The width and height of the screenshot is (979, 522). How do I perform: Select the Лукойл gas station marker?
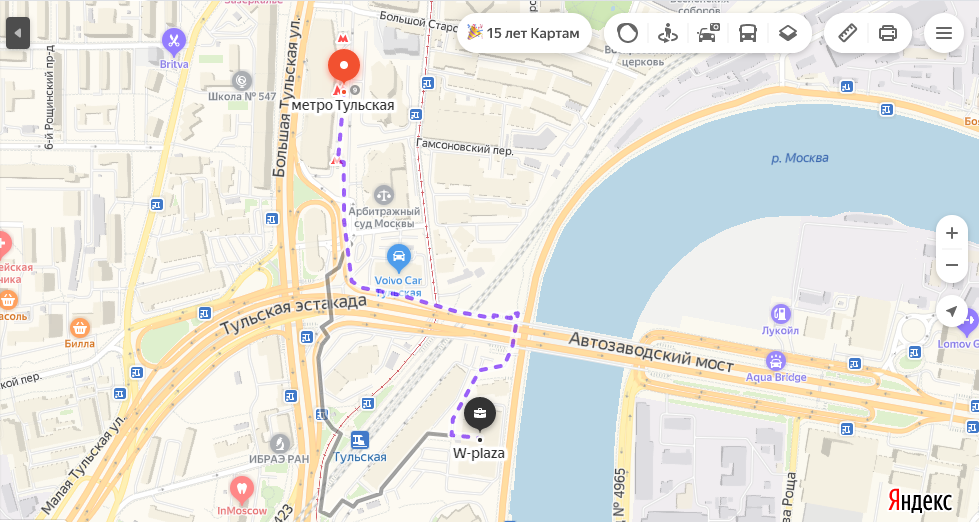coord(780,314)
